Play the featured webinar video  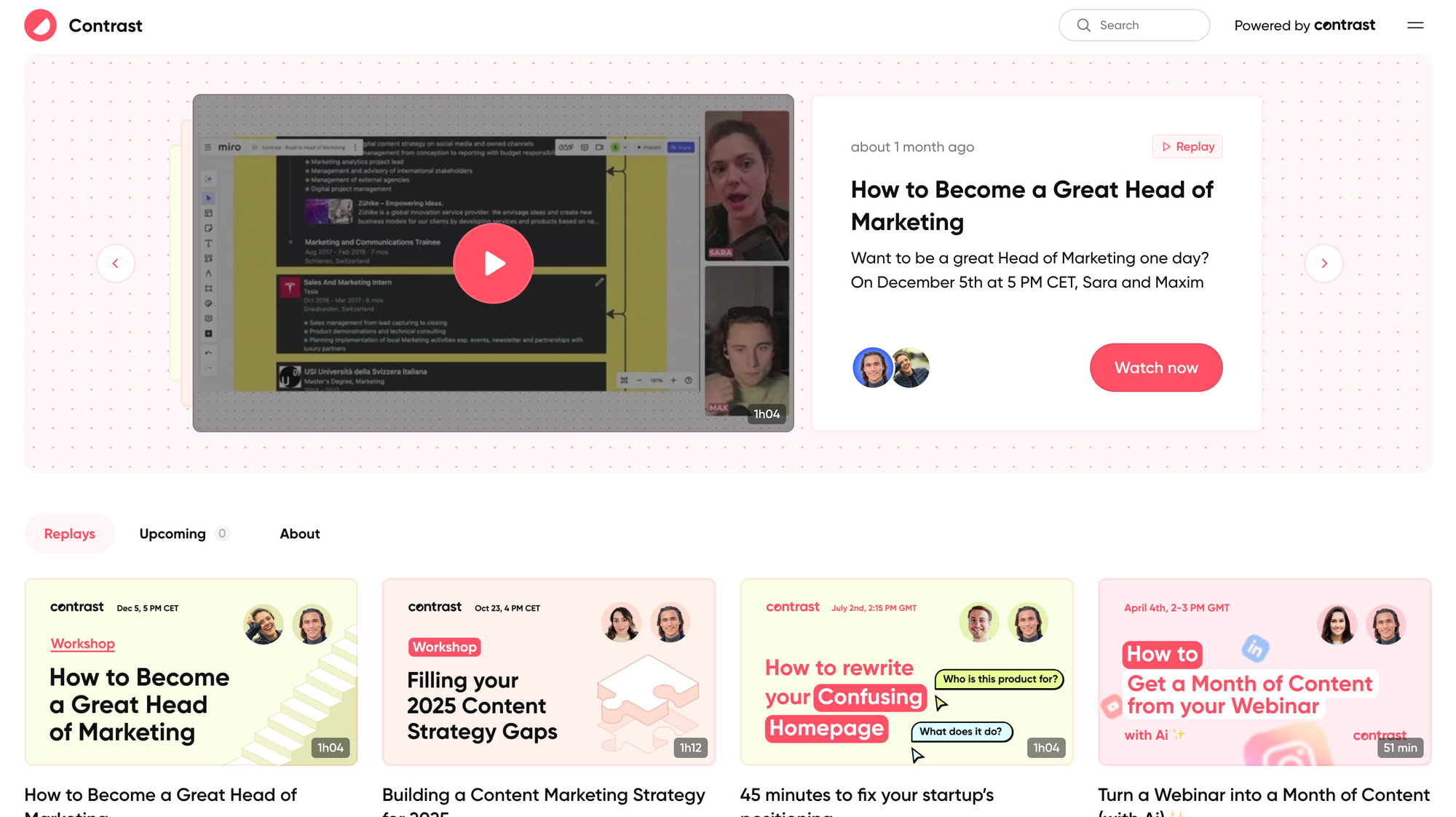(x=493, y=263)
